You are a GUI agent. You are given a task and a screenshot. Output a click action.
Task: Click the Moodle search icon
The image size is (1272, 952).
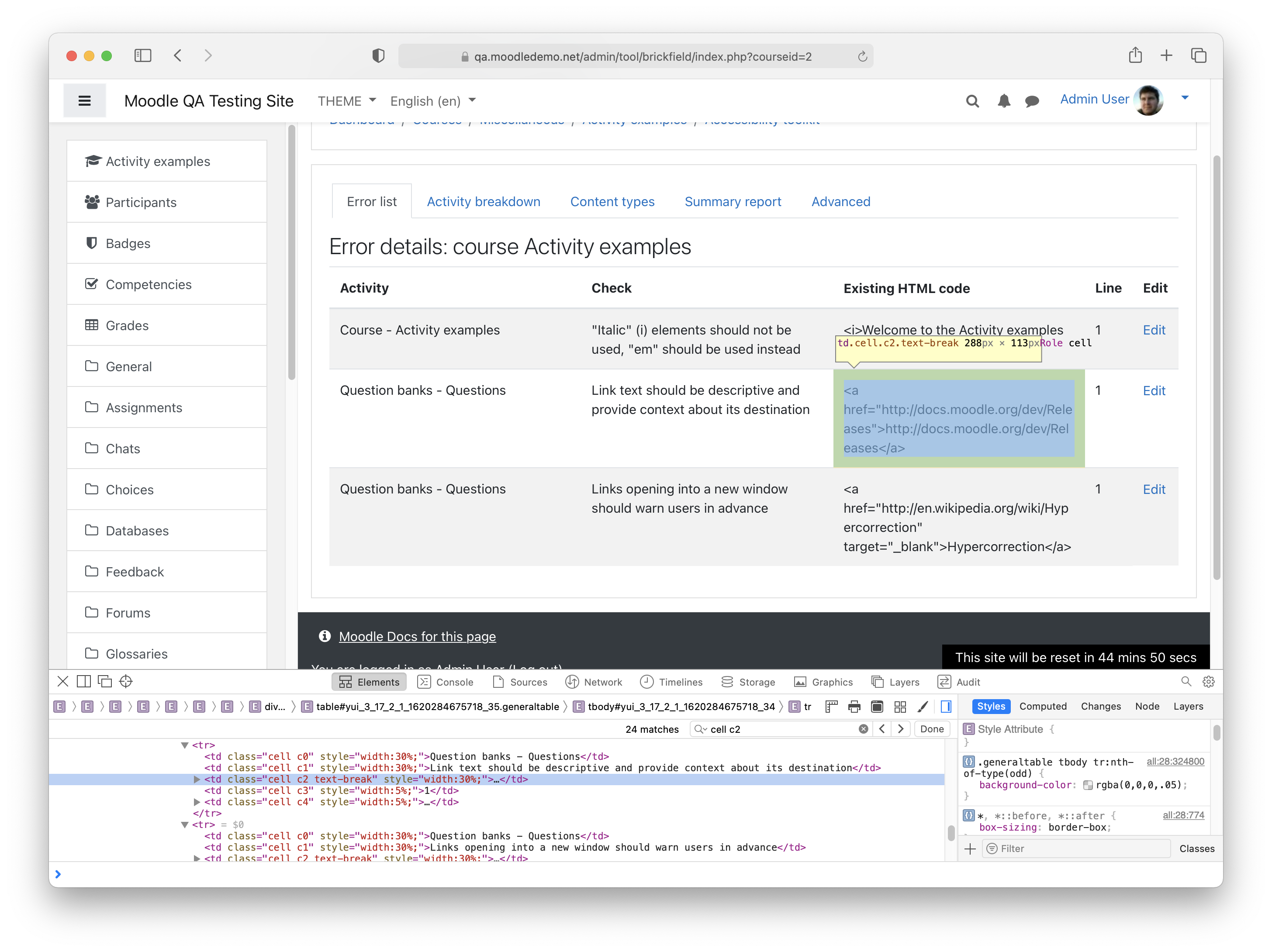(972, 101)
